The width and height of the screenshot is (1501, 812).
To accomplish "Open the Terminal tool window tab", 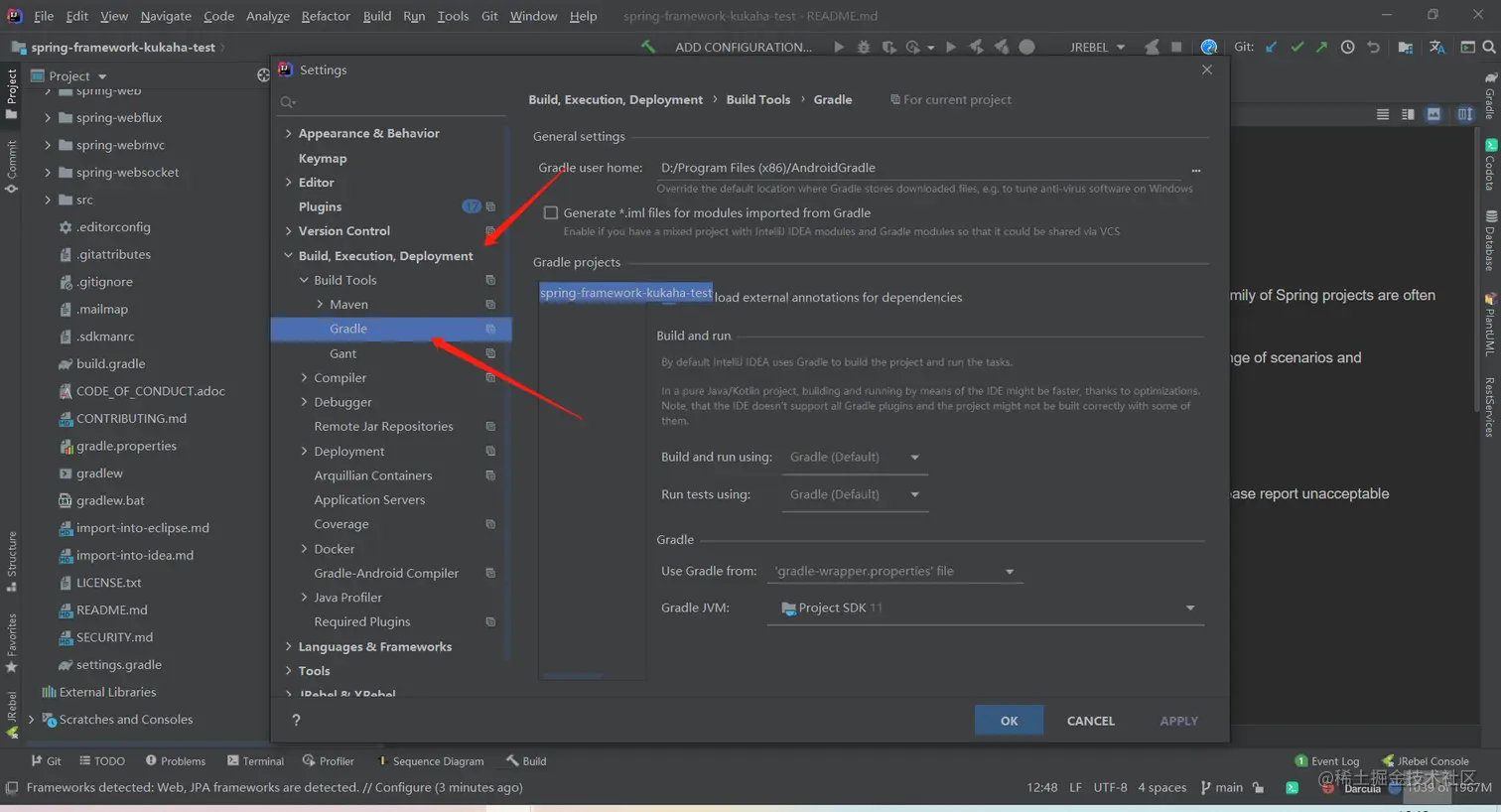I will (255, 761).
